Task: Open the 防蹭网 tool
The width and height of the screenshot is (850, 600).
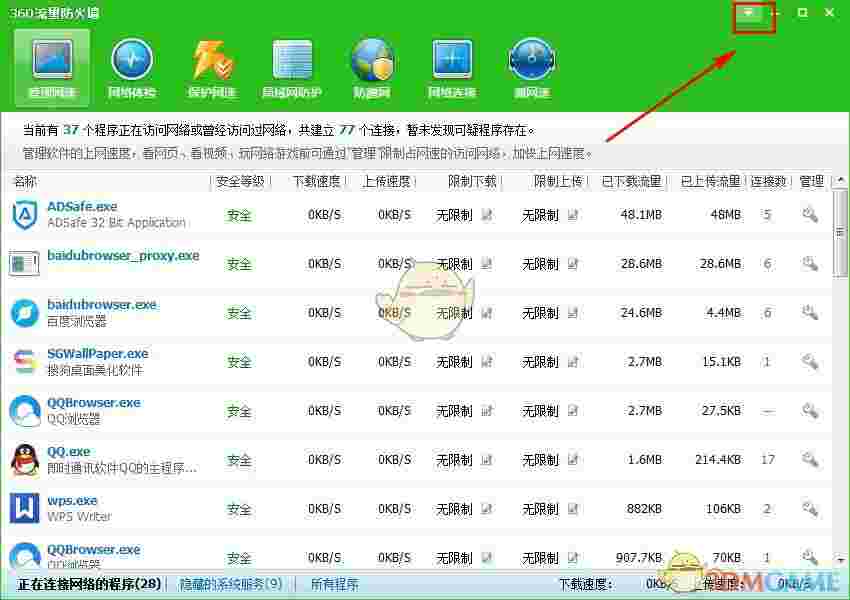Action: click(372, 68)
